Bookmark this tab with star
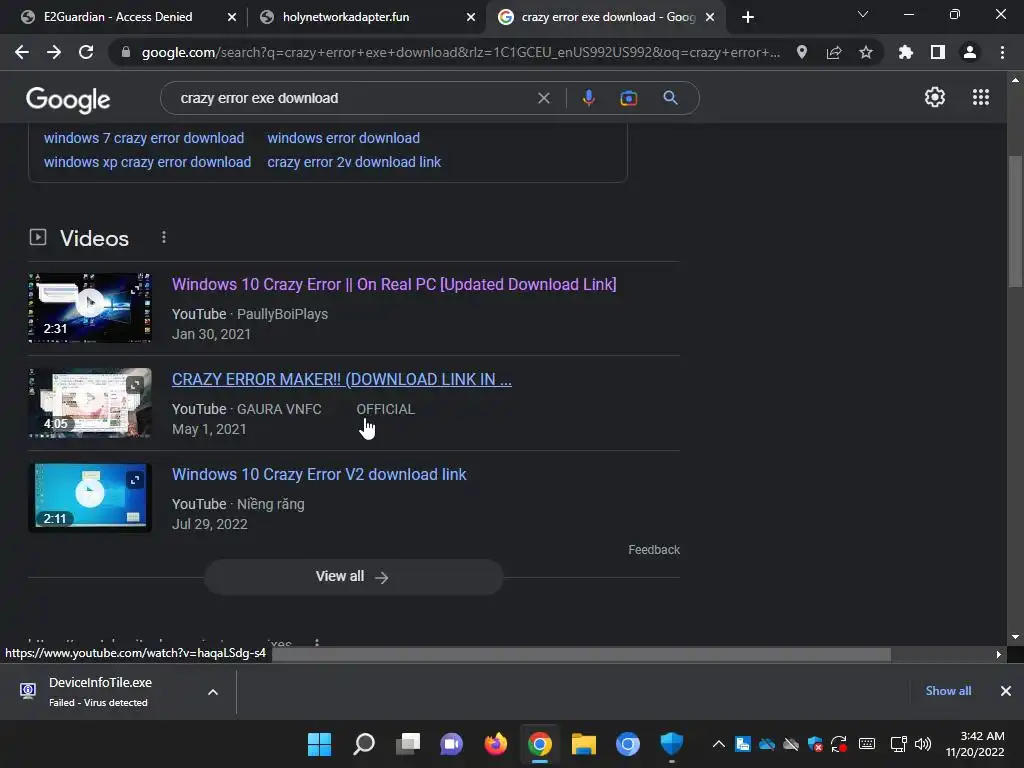This screenshot has width=1024, height=768. click(x=866, y=52)
